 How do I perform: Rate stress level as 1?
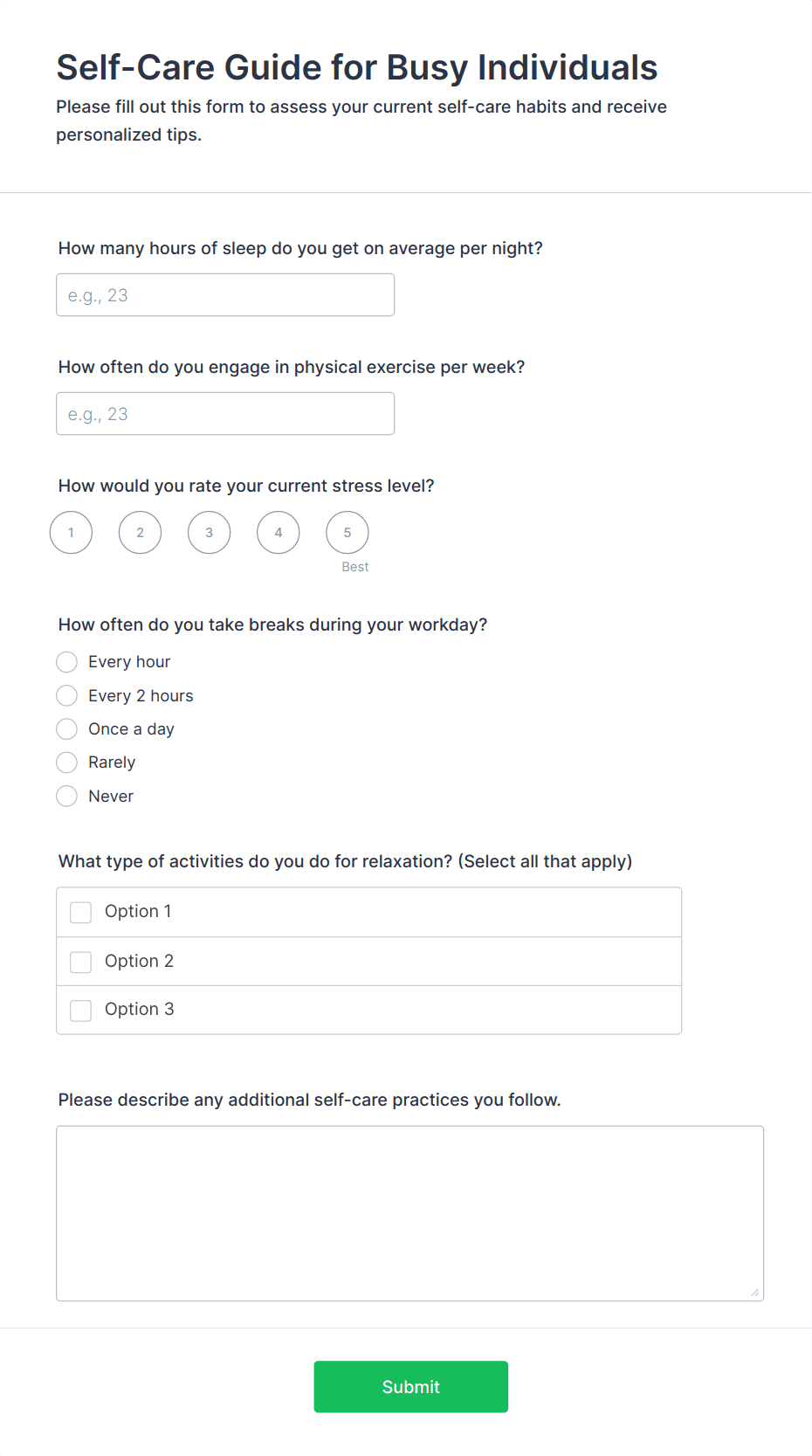point(72,533)
